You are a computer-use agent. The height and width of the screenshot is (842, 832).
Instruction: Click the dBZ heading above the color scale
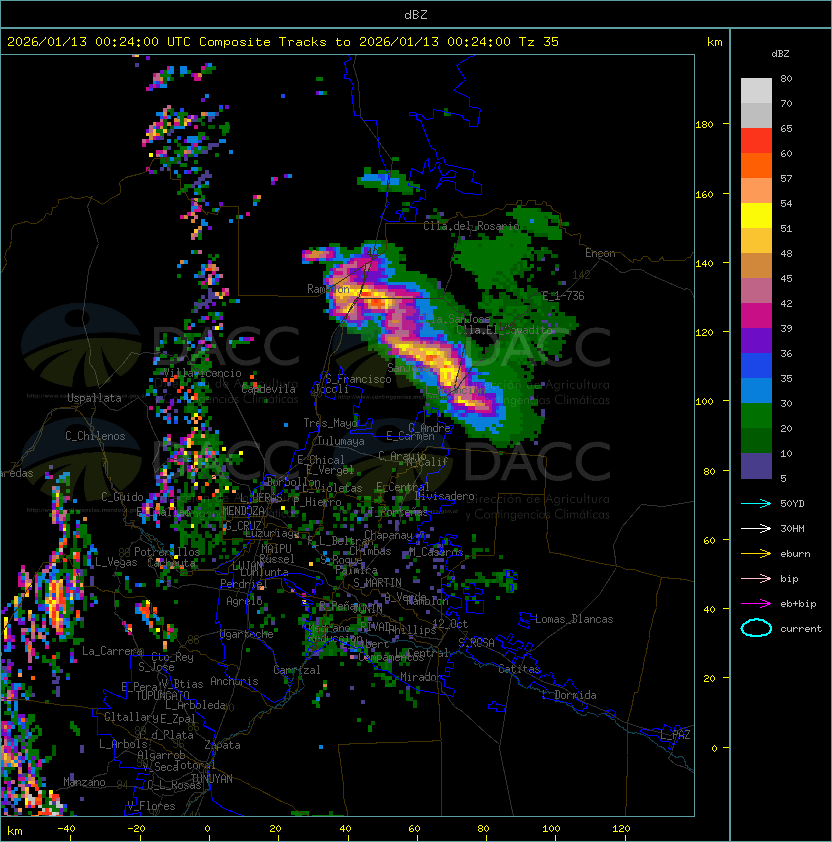coord(780,54)
